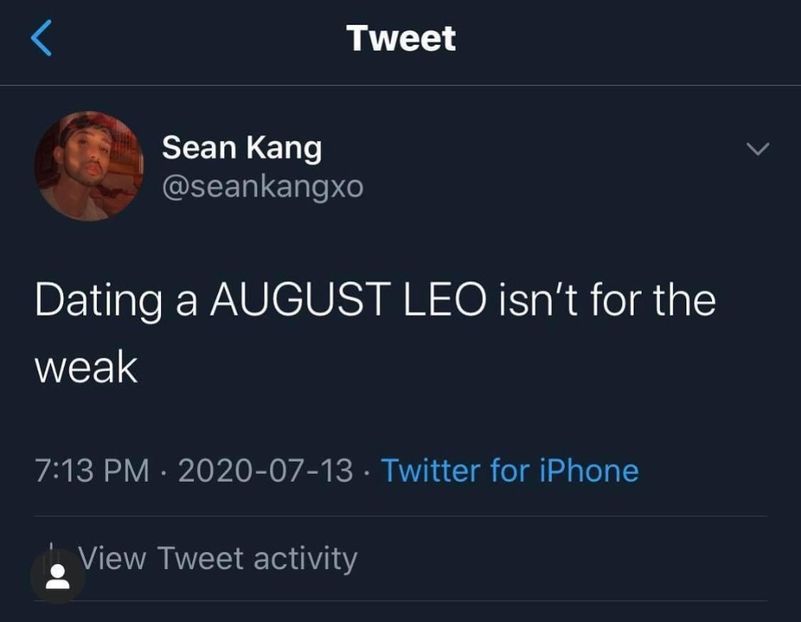Click the word weak in the tweet
Screen dimensions: 801x622
coord(86,368)
